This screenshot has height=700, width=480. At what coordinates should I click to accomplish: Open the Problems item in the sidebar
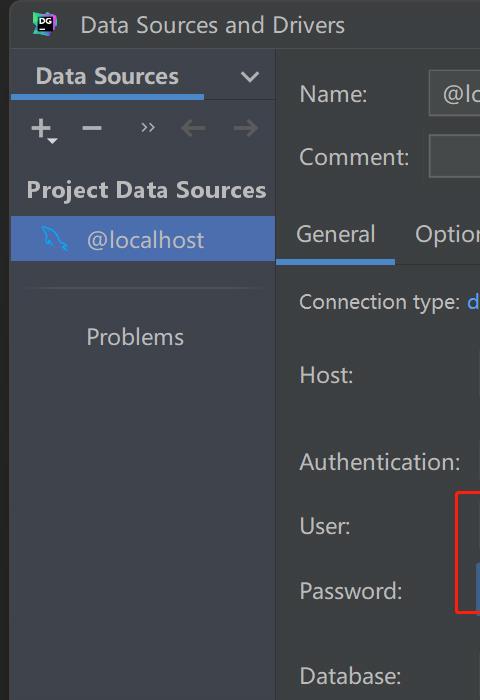pos(135,337)
